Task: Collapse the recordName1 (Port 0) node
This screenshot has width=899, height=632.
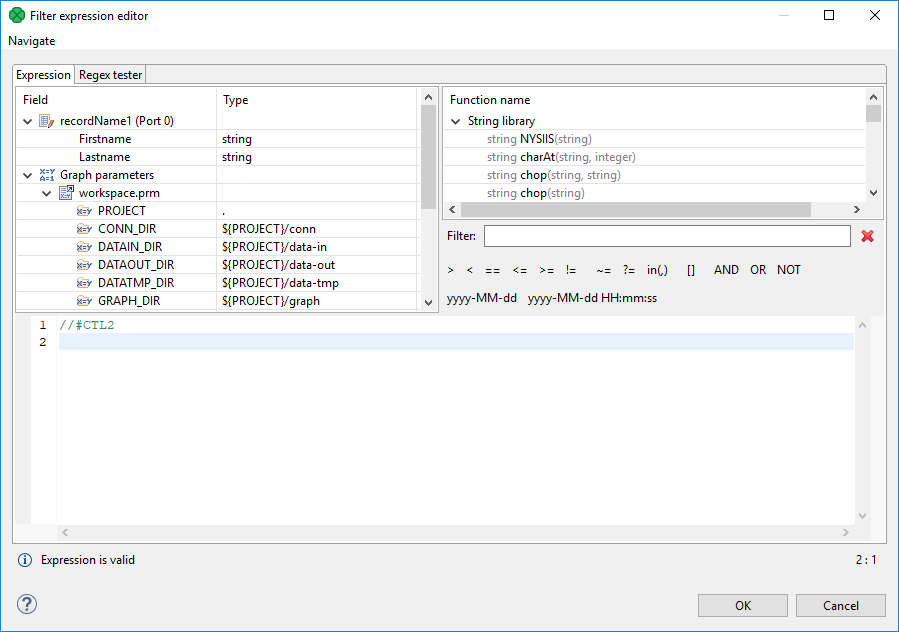Action: pos(28,121)
